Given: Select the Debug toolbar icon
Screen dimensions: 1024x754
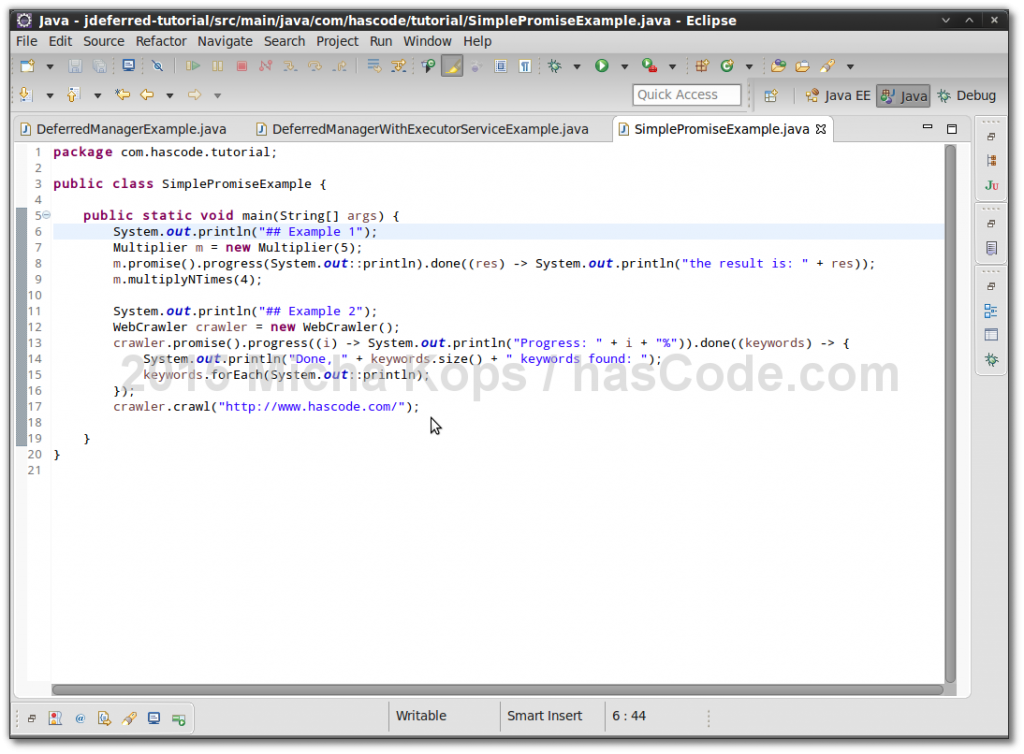Looking at the screenshot, I should (553, 65).
